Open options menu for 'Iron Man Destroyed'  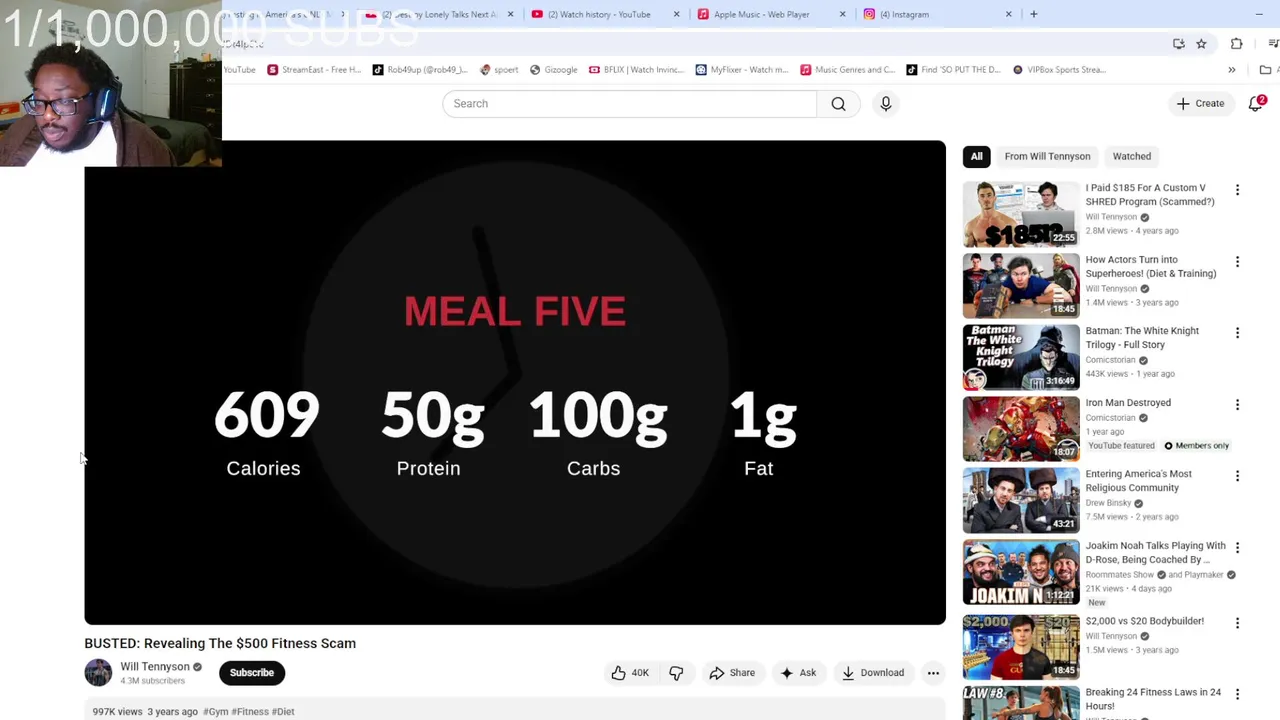(1237, 405)
